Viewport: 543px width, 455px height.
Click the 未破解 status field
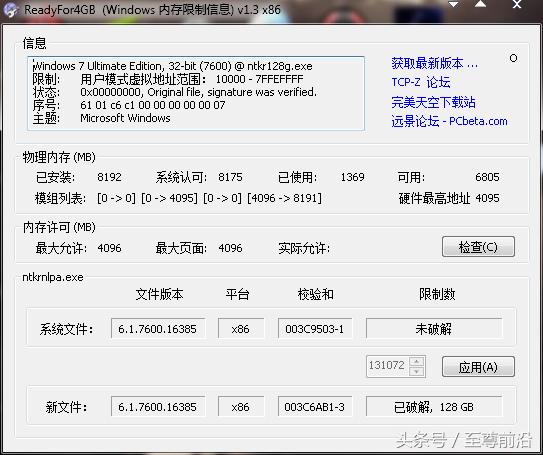(x=434, y=329)
